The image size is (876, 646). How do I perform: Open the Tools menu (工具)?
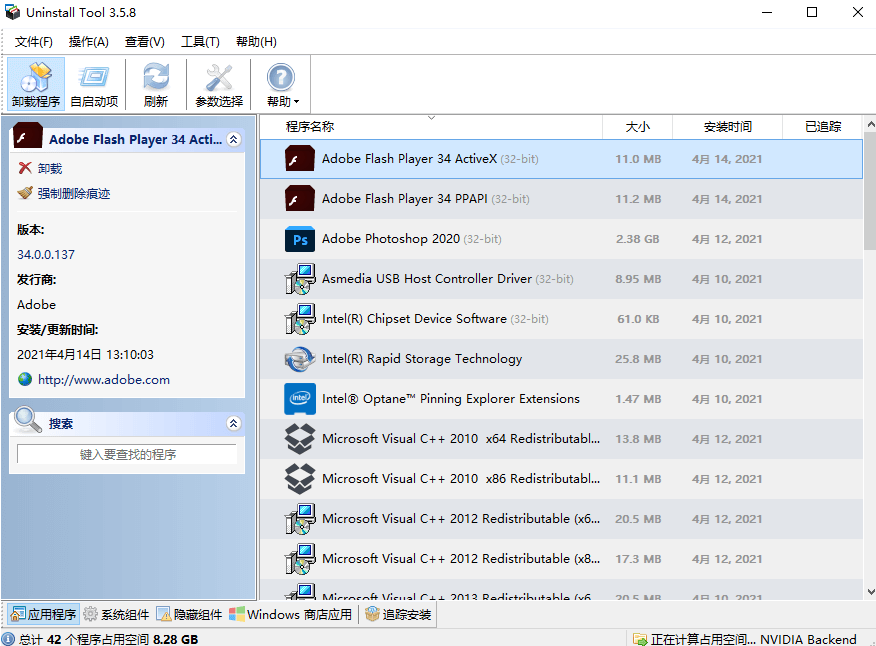pos(199,41)
